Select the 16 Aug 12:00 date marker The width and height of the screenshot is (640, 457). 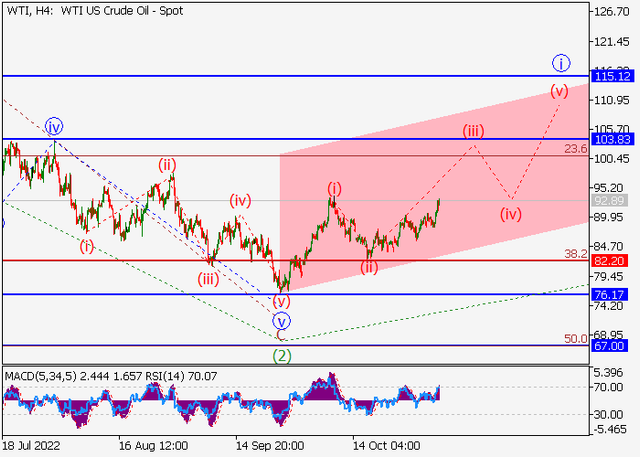[153, 446]
